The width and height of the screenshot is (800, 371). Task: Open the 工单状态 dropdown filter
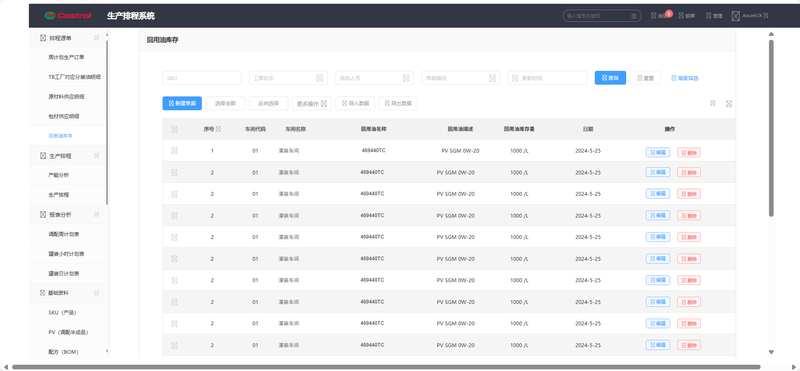click(288, 78)
